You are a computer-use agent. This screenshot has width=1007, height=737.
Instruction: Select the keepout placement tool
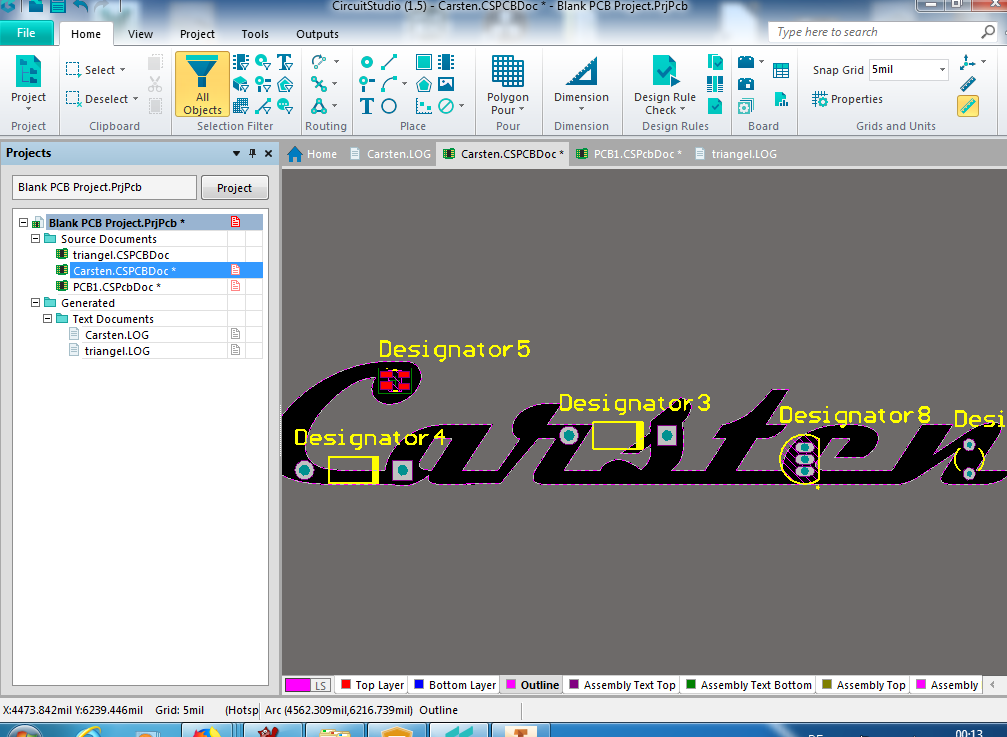coord(446,106)
